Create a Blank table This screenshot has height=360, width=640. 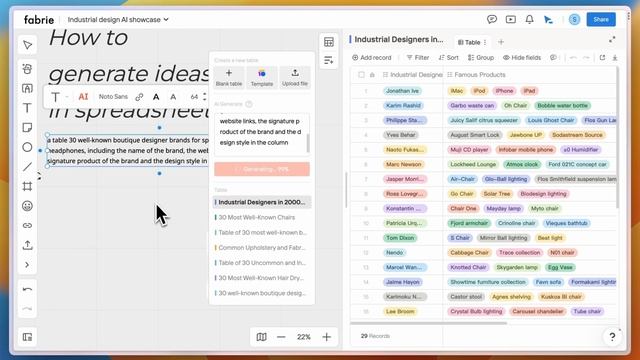(229, 77)
